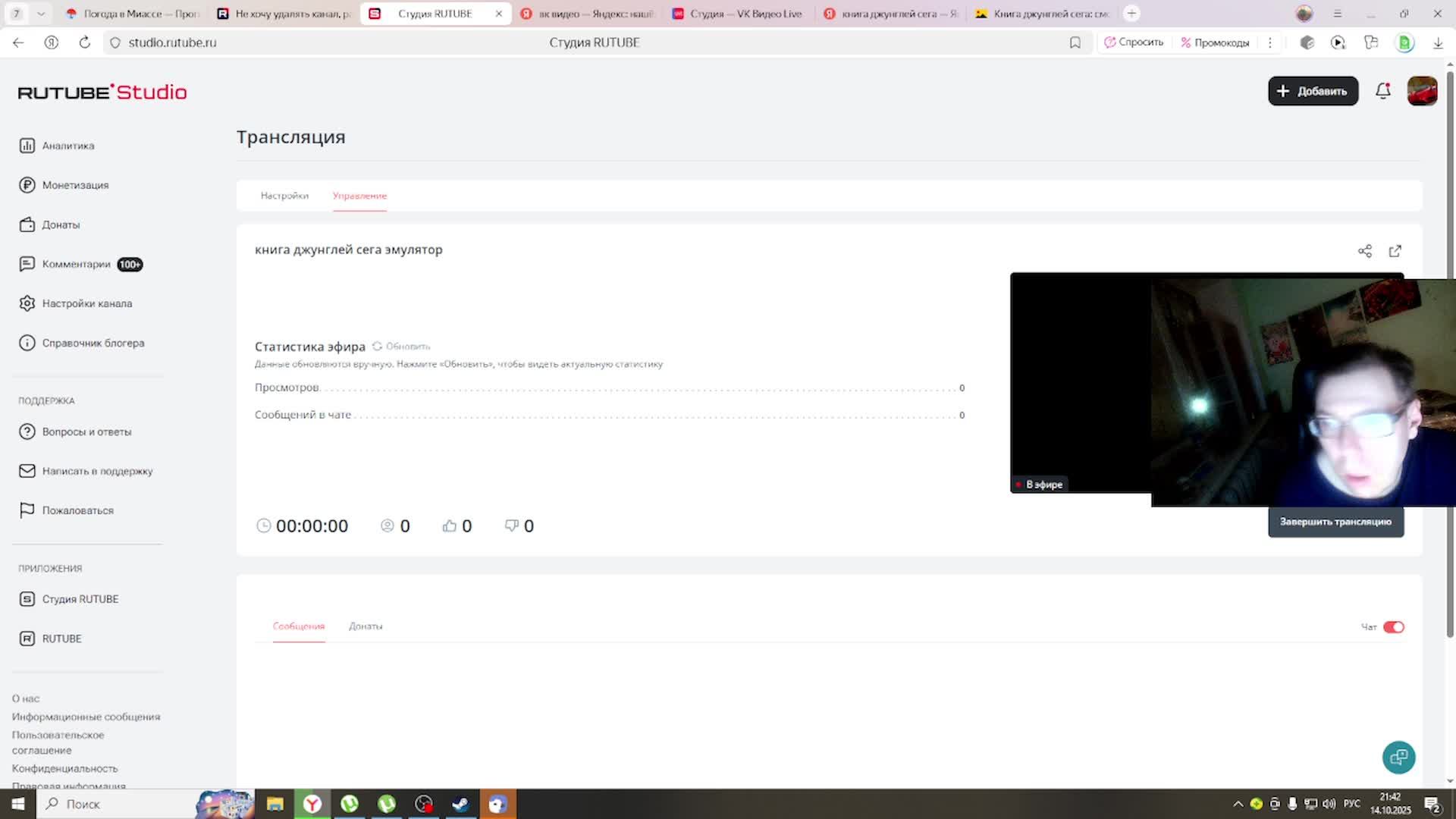Open Analytics in the sidebar
The width and height of the screenshot is (1456, 819).
click(x=67, y=146)
